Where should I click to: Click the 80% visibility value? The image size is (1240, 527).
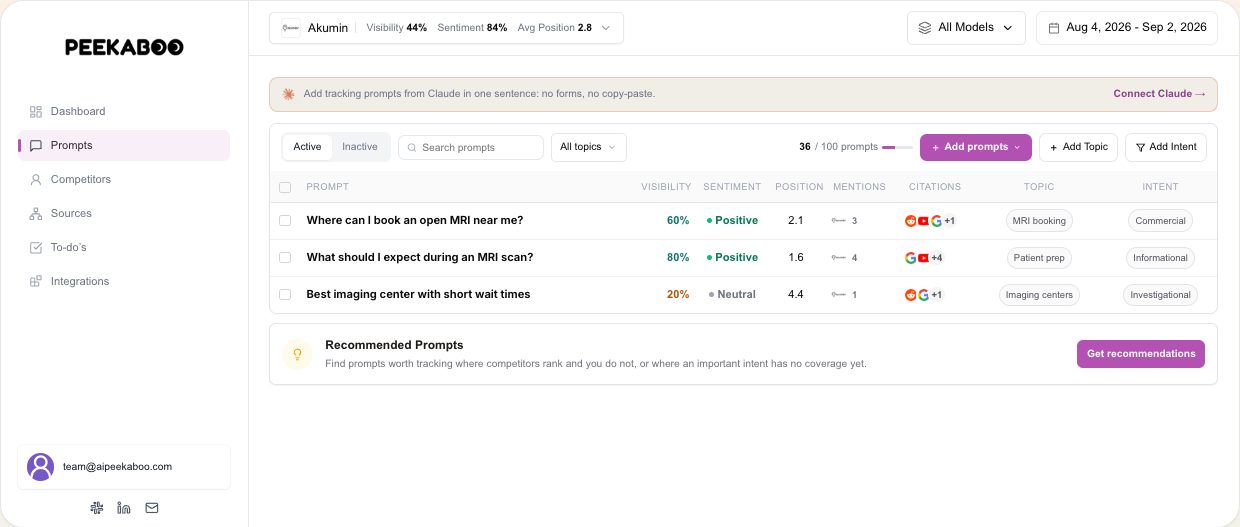pos(678,257)
